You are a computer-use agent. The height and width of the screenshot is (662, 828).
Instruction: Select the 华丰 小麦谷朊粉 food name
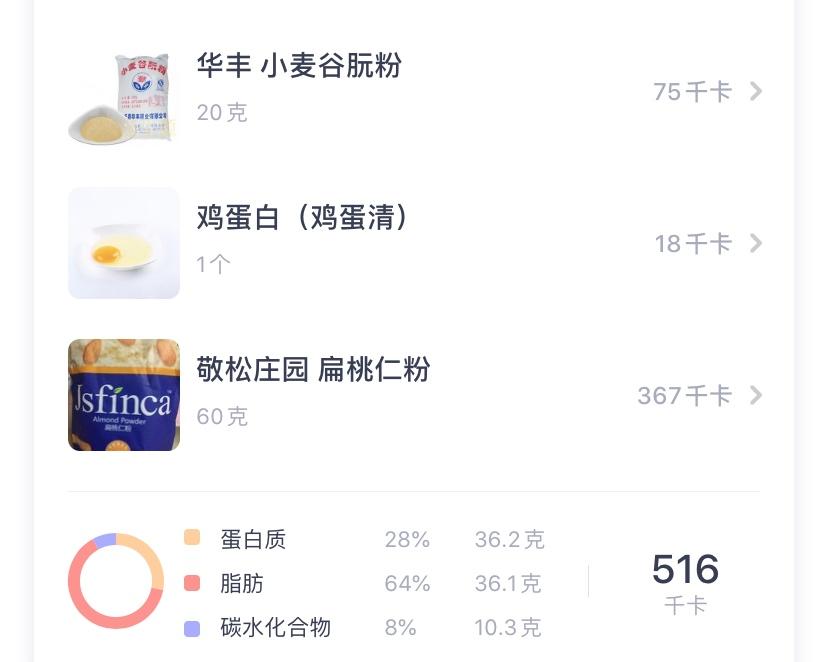click(299, 66)
